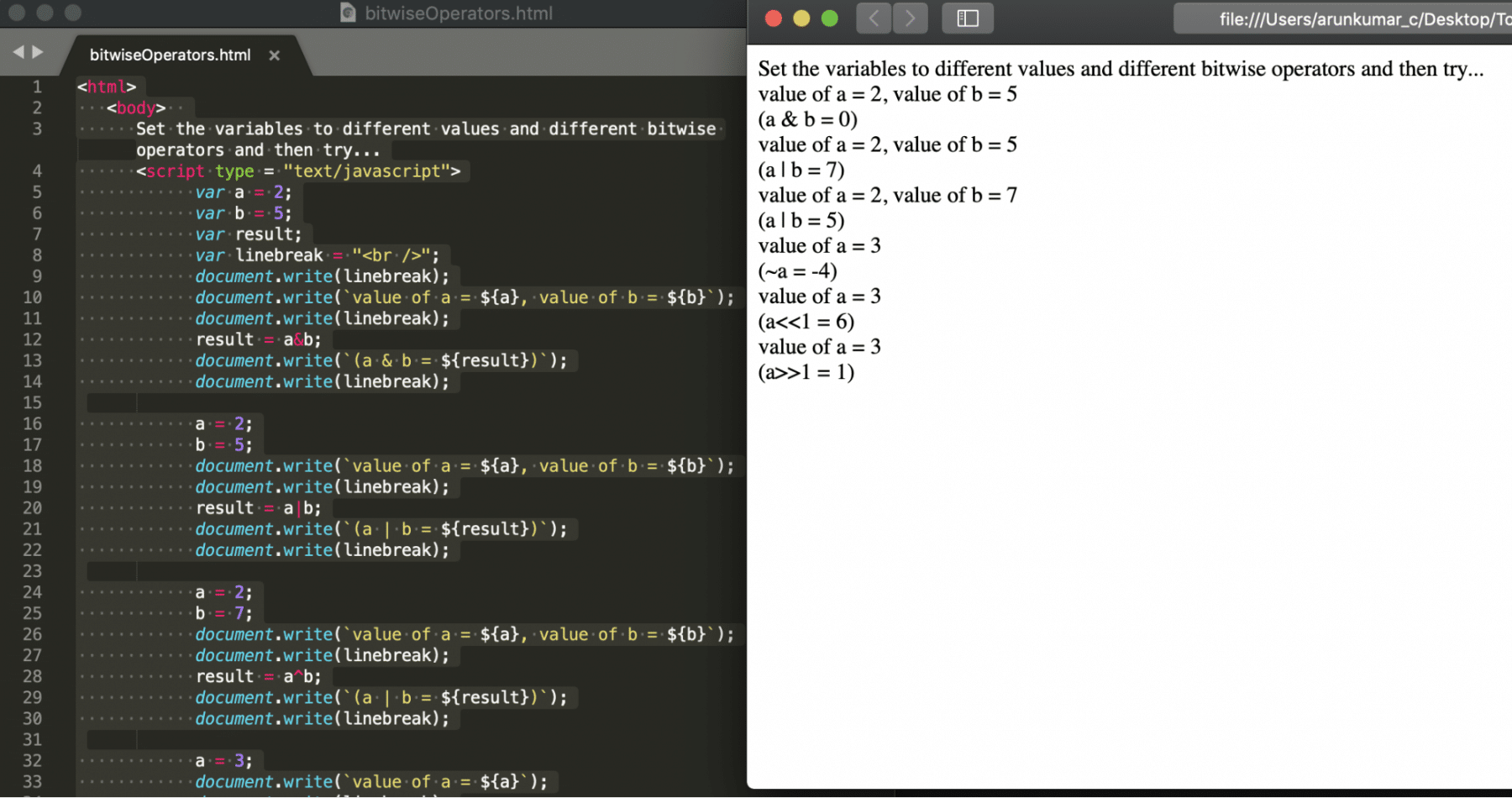Click the "(~a = -4)" result in browser
The width and height of the screenshot is (1512, 798).
(797, 271)
